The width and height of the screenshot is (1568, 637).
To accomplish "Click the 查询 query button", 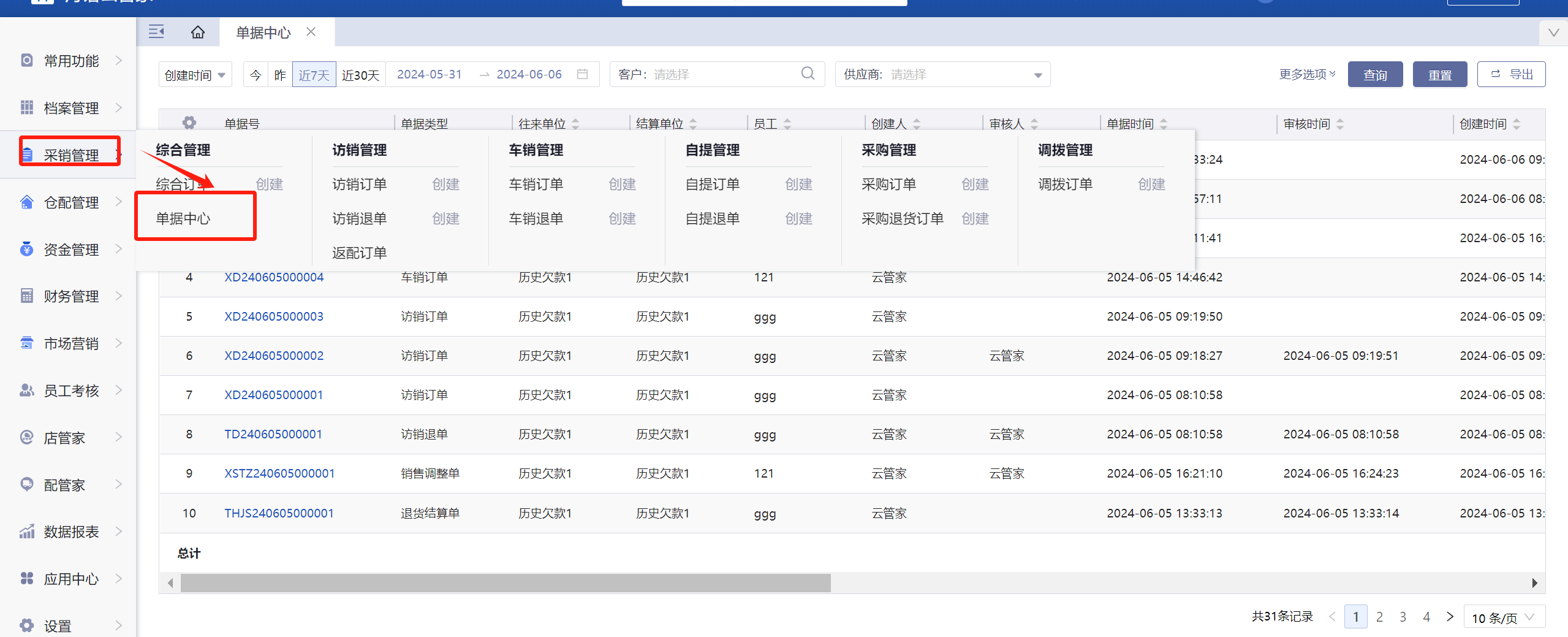I will coord(1374,75).
